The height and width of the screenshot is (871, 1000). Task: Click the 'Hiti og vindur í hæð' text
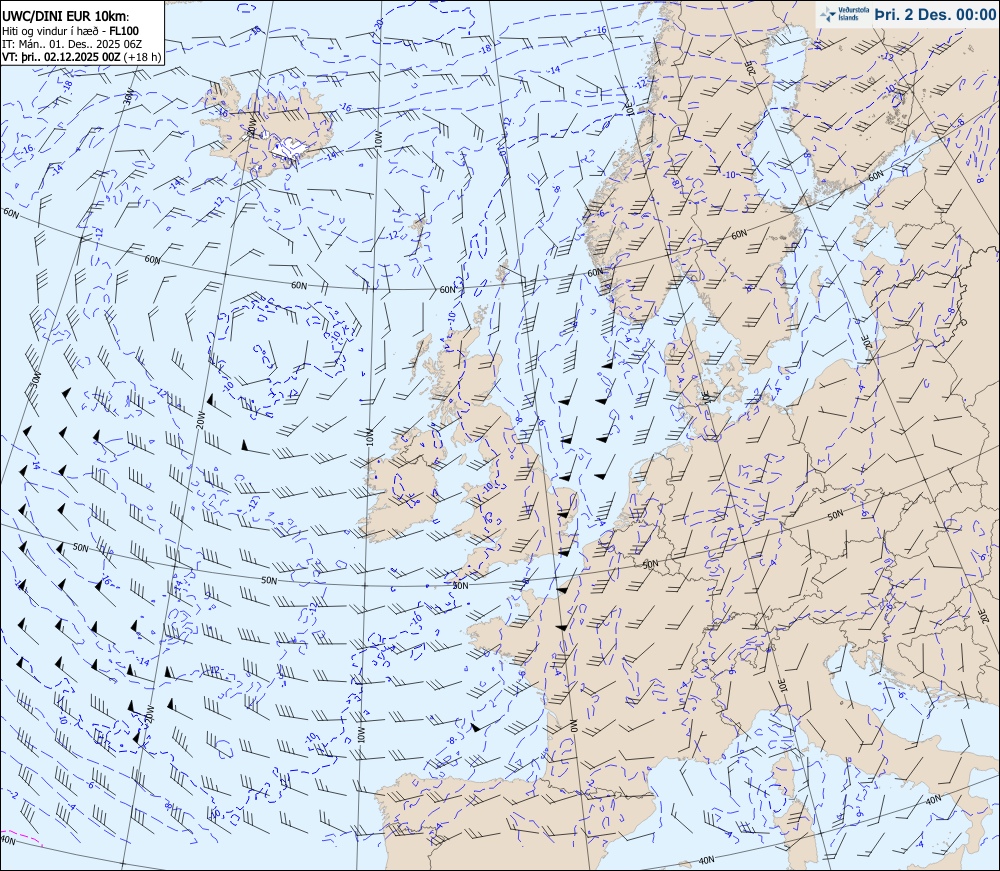click(x=48, y=31)
